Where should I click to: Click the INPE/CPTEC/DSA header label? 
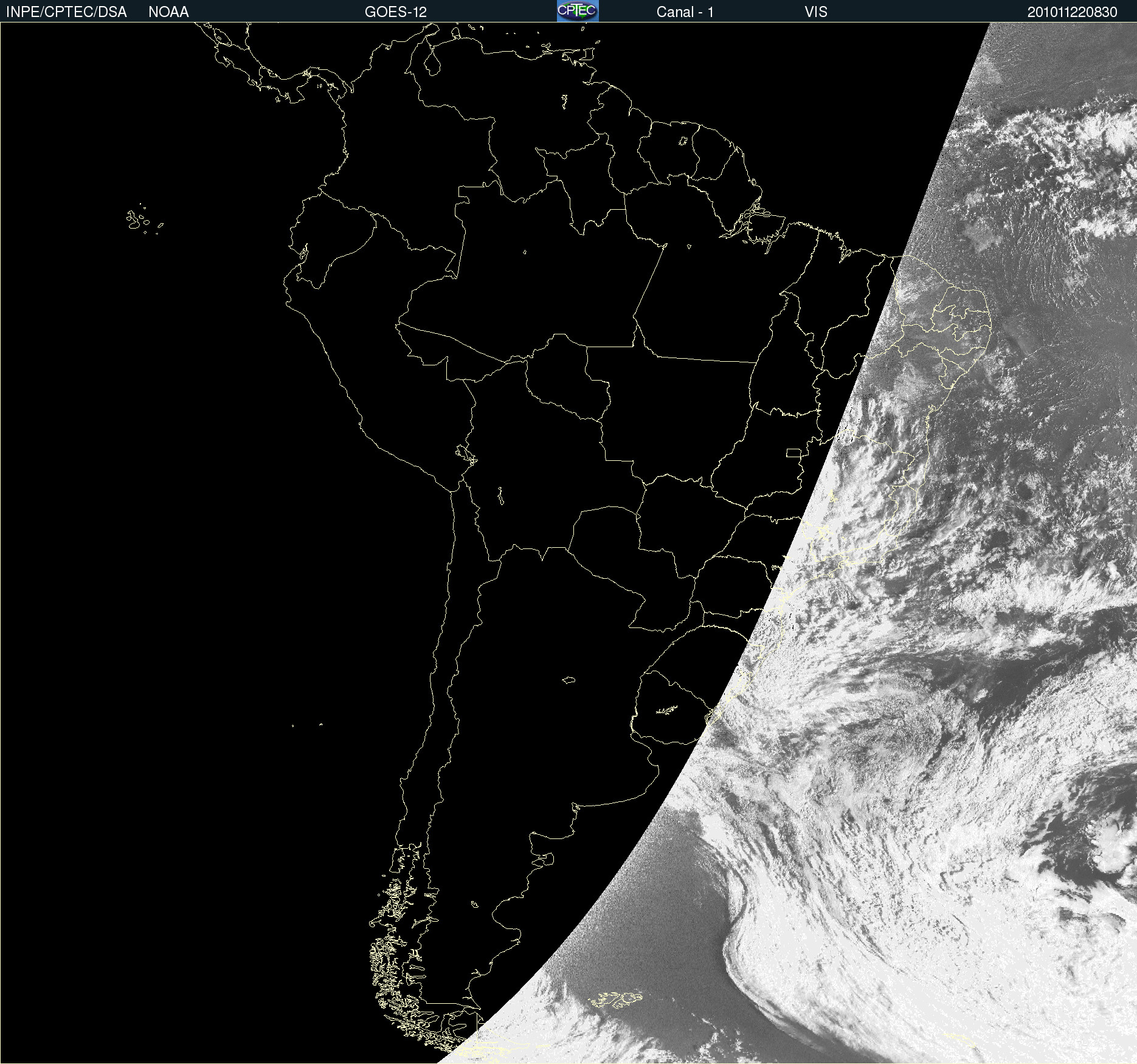pyautogui.click(x=66, y=12)
